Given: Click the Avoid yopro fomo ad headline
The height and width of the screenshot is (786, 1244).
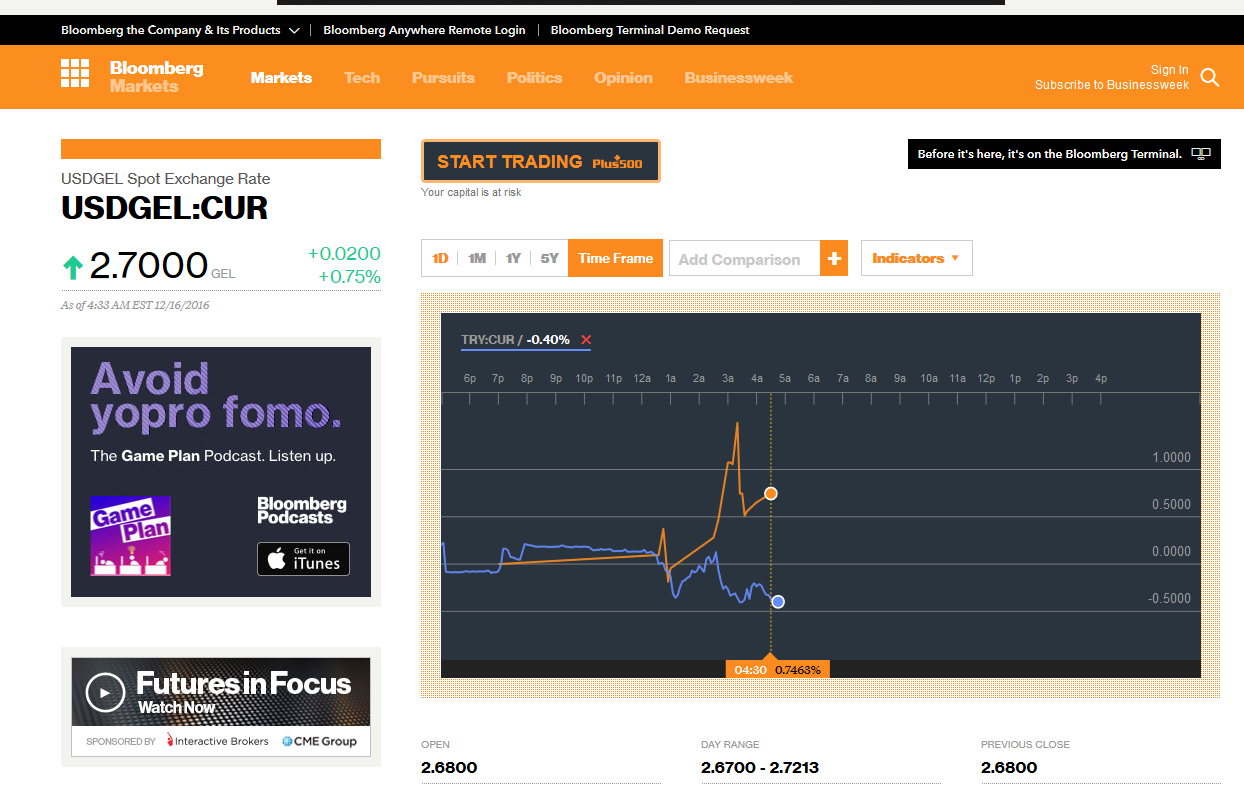Looking at the screenshot, I should [216, 397].
